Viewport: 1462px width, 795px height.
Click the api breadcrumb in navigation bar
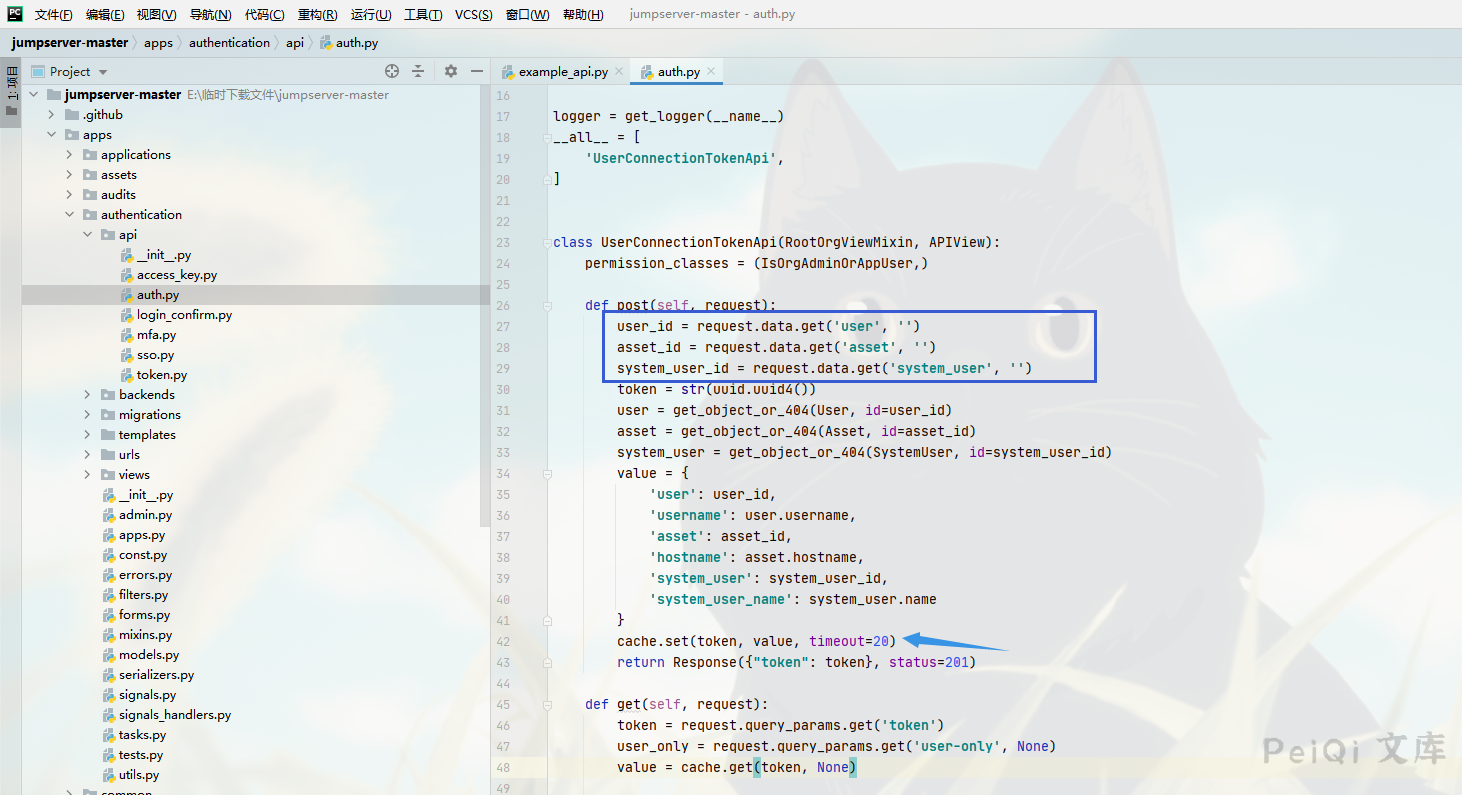pyautogui.click(x=294, y=43)
